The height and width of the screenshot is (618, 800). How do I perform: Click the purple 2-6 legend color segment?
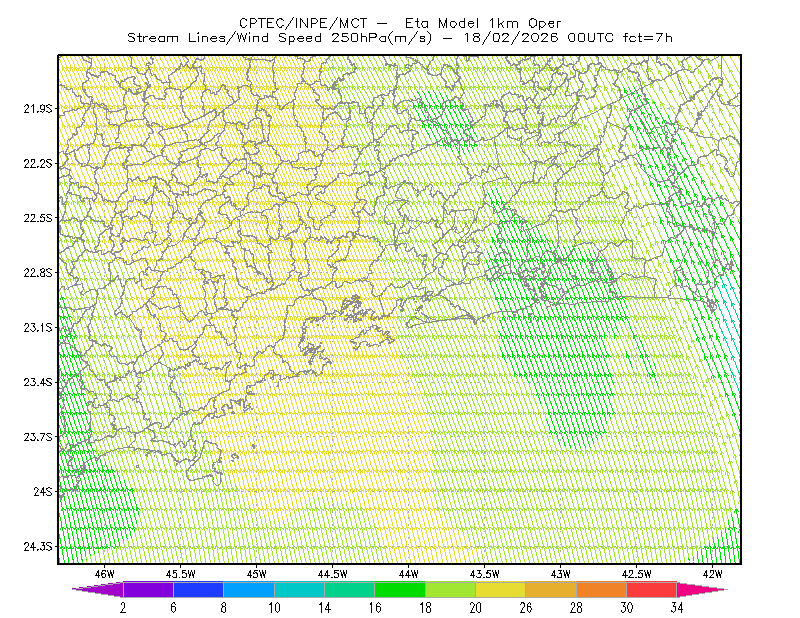point(148,589)
